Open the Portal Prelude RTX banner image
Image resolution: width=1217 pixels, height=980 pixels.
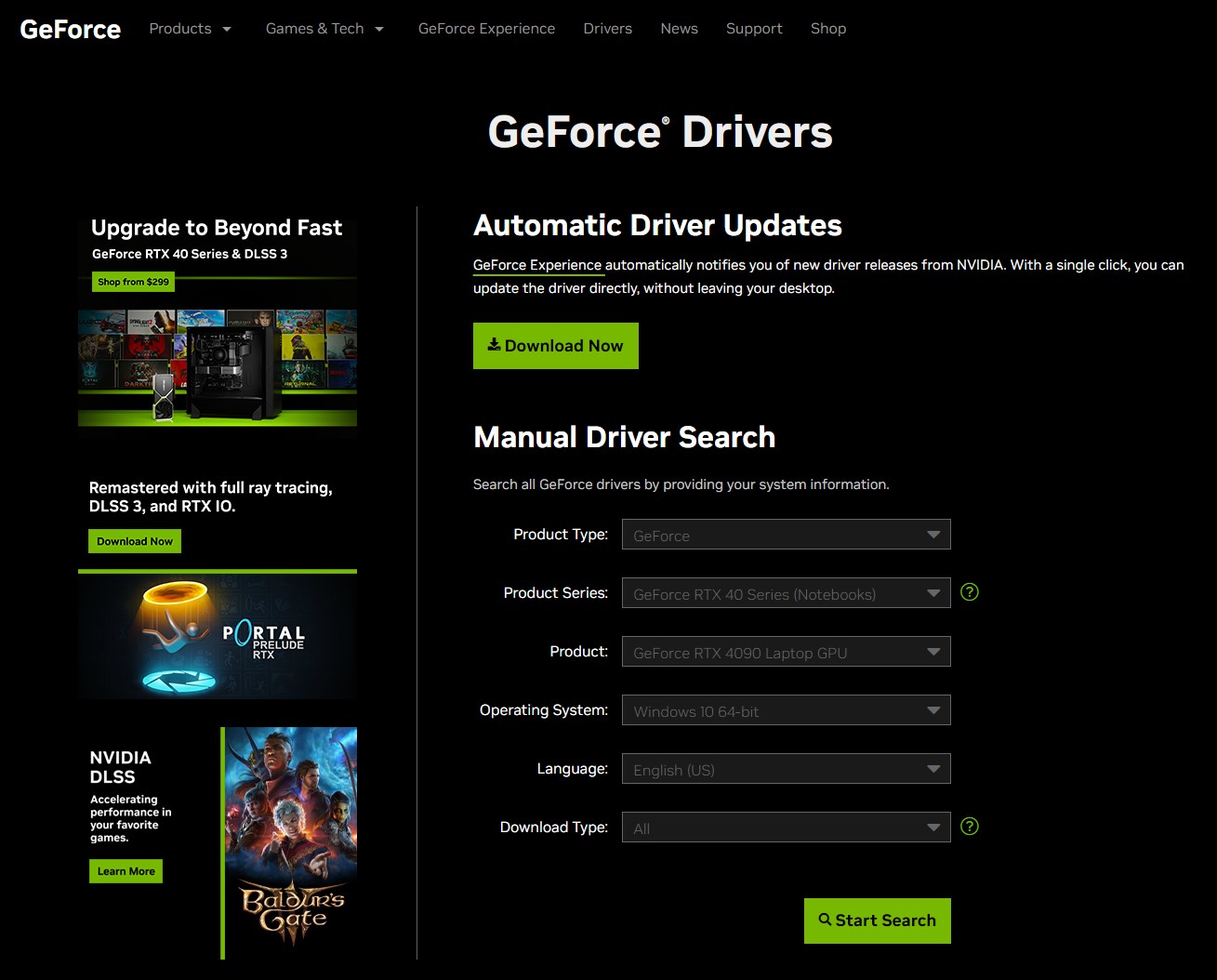[x=218, y=634]
